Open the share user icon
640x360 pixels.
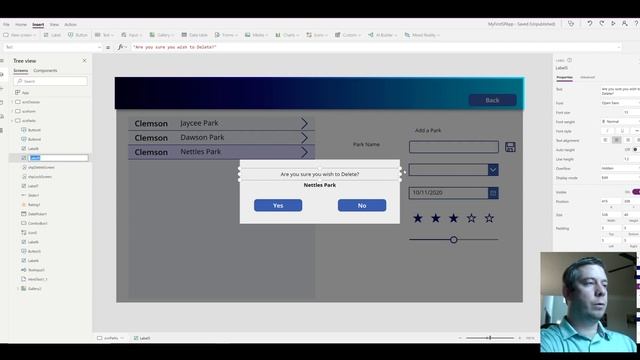(x=624, y=24)
